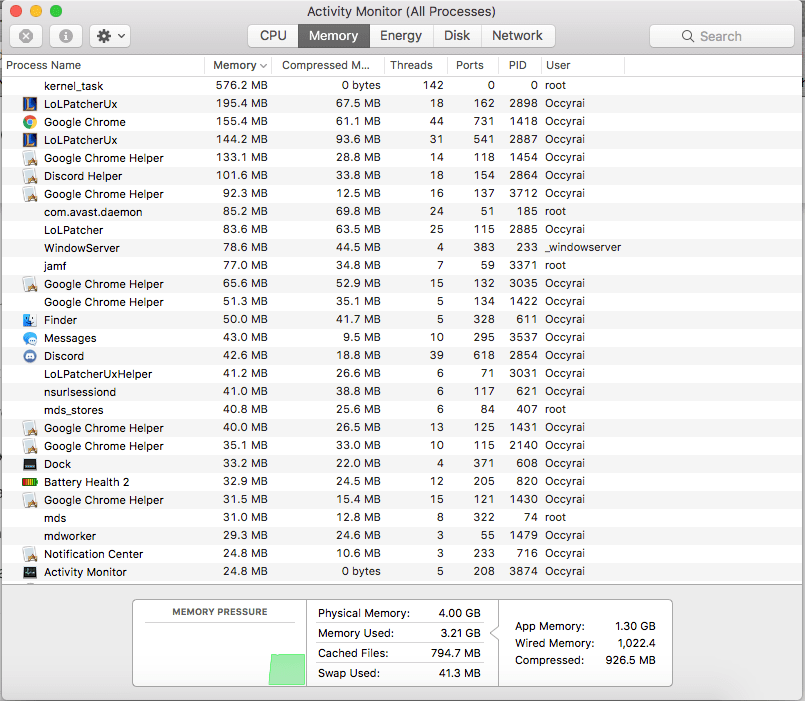The width and height of the screenshot is (805, 701).
Task: Click a Google Chrome Helper icon
Action: (27, 158)
